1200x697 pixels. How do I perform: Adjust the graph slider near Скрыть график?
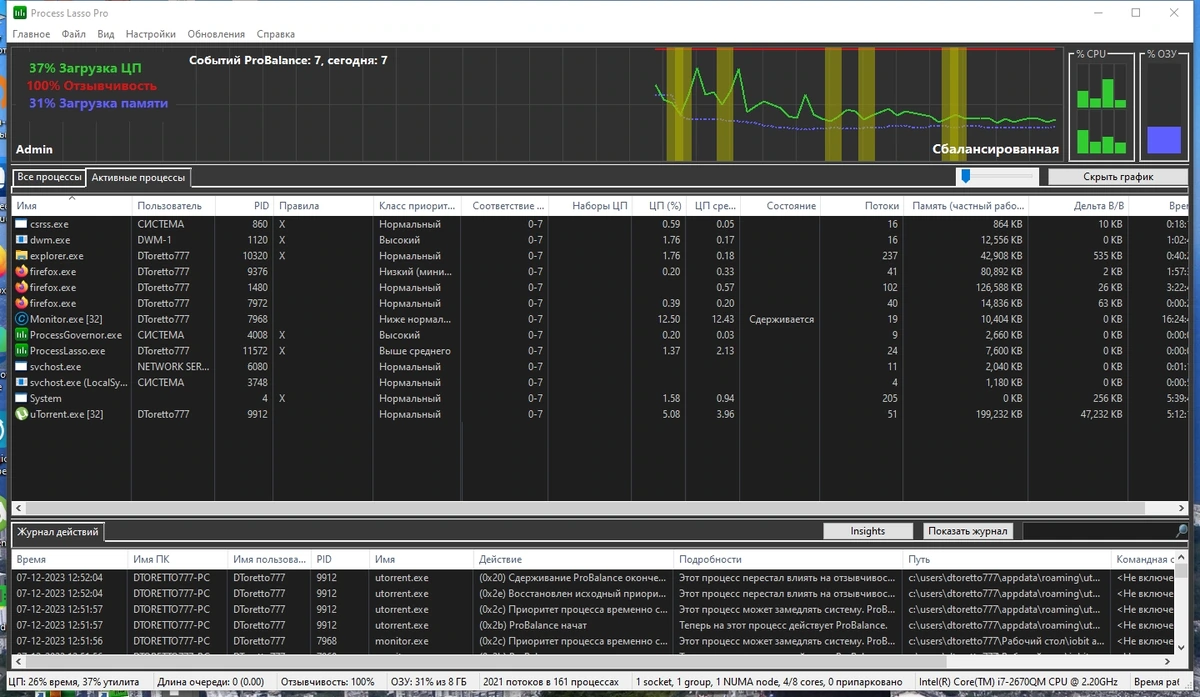click(965, 176)
